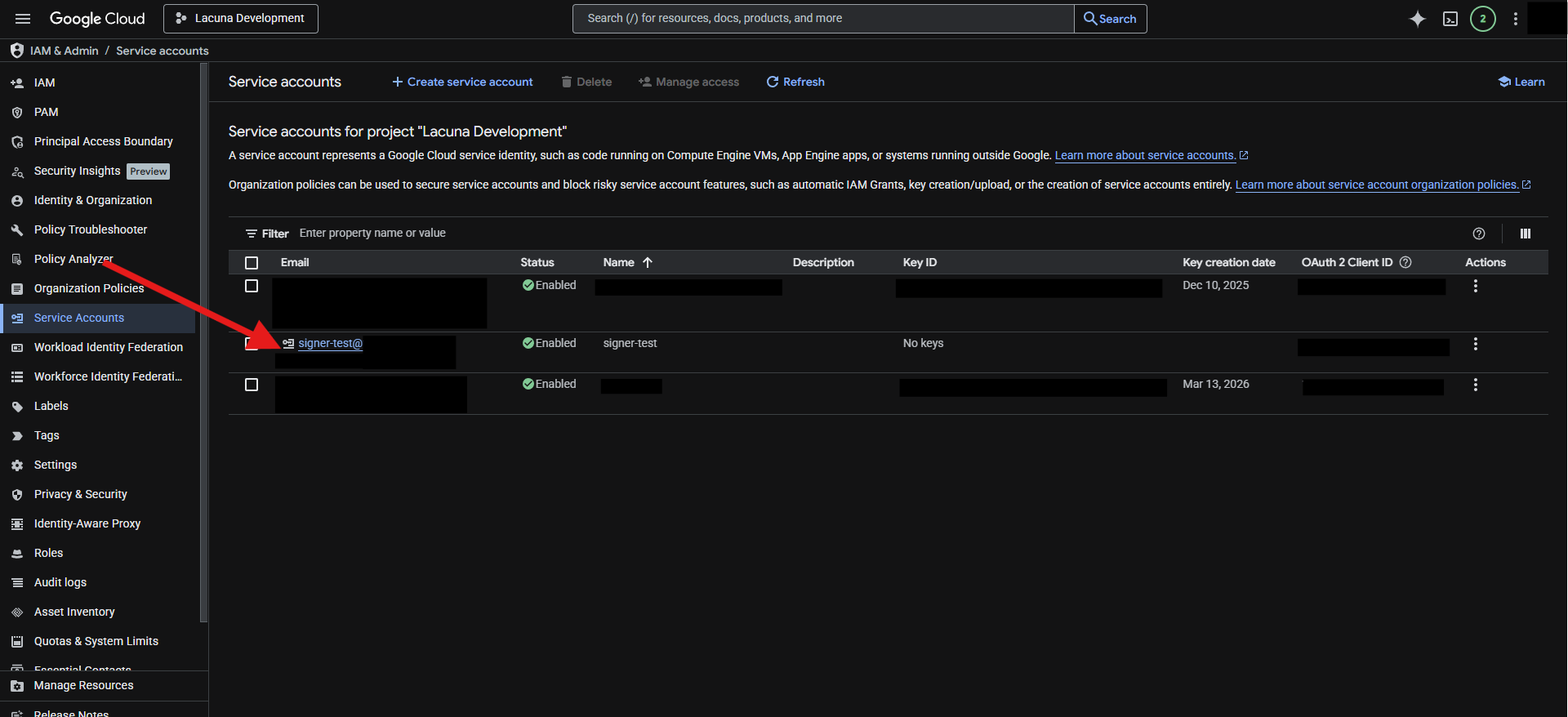This screenshot has width=1568, height=717.
Task: Open actions menu for signer-test row
Action: pyautogui.click(x=1475, y=344)
